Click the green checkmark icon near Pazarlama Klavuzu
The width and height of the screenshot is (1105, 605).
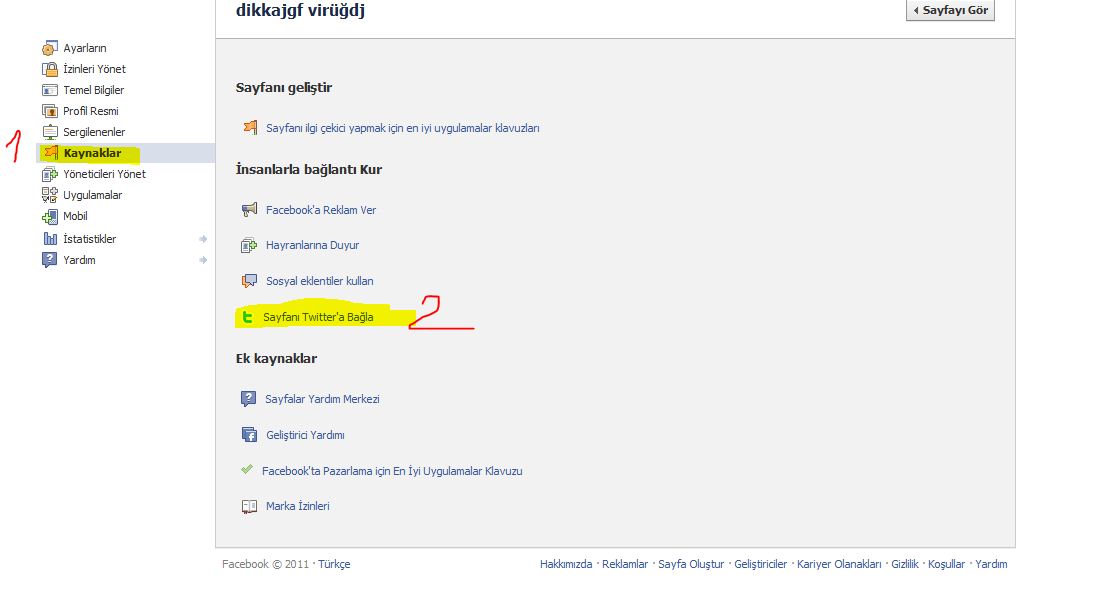[x=247, y=470]
